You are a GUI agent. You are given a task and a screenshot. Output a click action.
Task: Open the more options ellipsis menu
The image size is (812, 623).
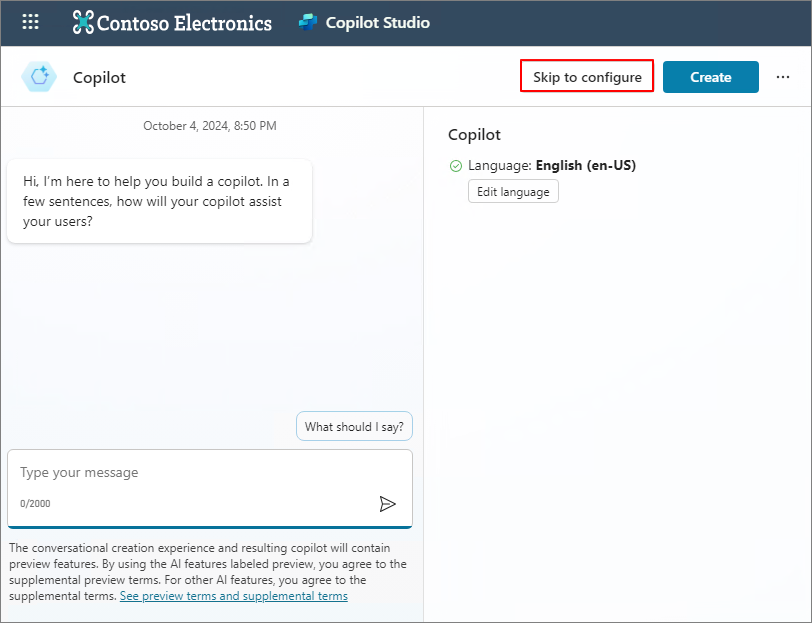click(x=782, y=77)
